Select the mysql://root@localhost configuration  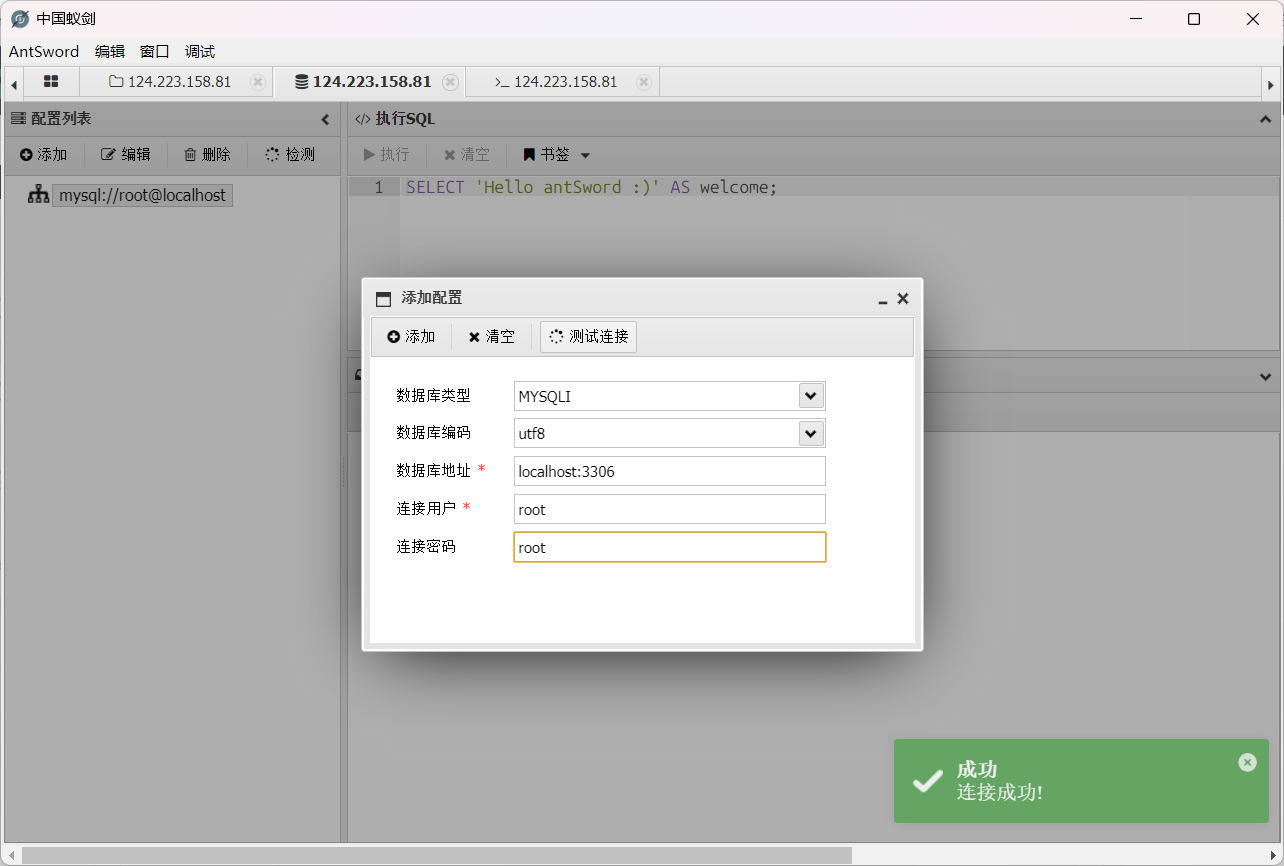pos(143,196)
